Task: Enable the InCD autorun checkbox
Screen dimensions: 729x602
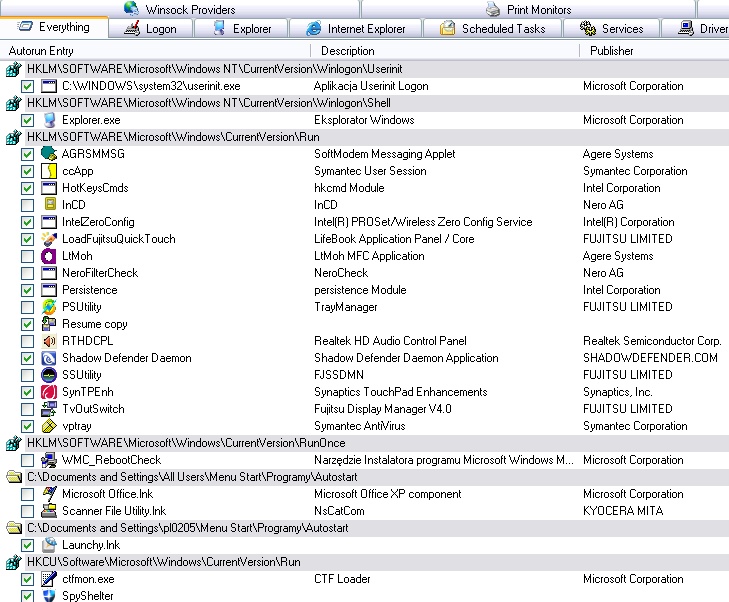Action: (27, 205)
